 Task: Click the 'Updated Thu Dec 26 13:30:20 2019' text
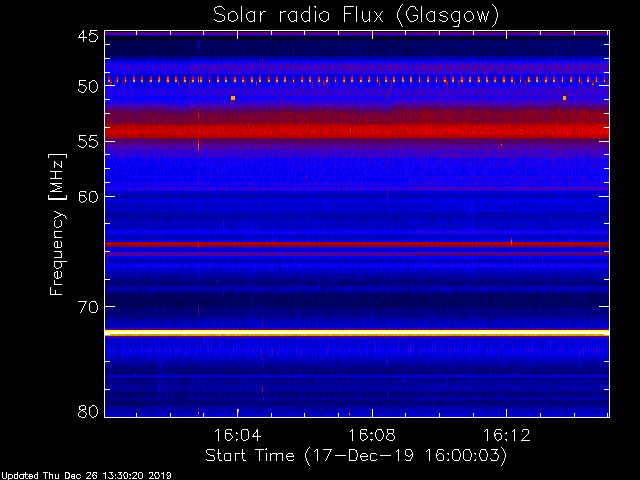tap(86, 476)
